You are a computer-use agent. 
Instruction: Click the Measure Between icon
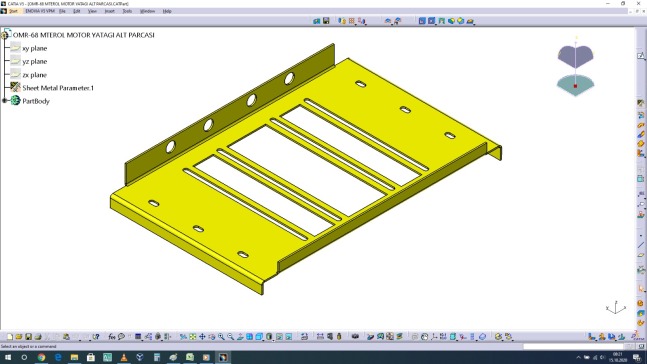[x=320, y=337]
